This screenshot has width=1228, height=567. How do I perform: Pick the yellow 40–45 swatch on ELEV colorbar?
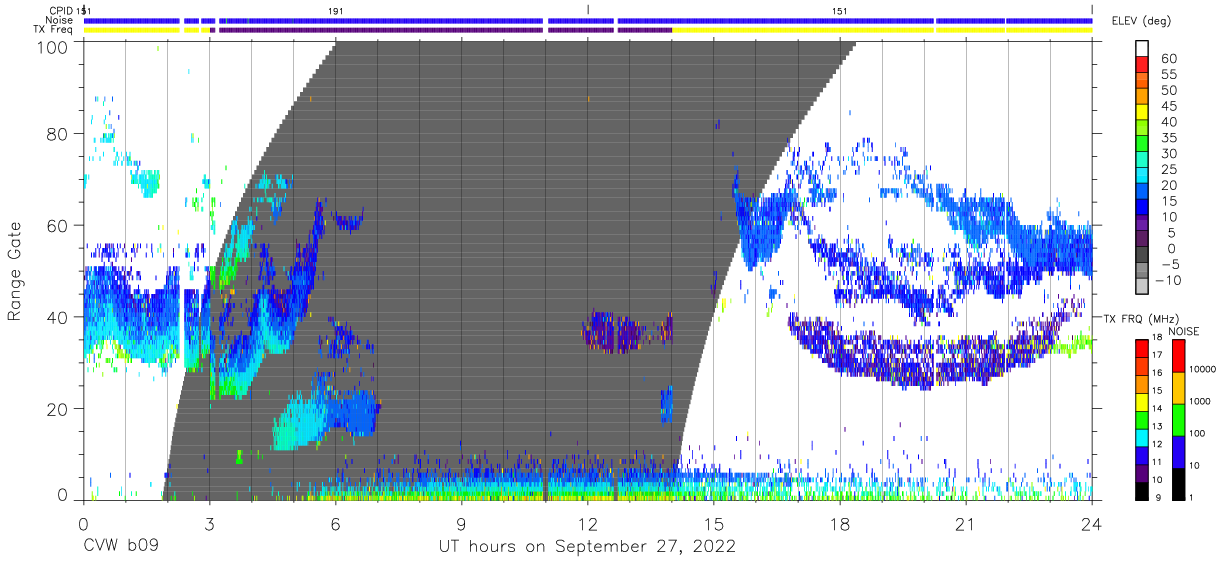(1141, 114)
